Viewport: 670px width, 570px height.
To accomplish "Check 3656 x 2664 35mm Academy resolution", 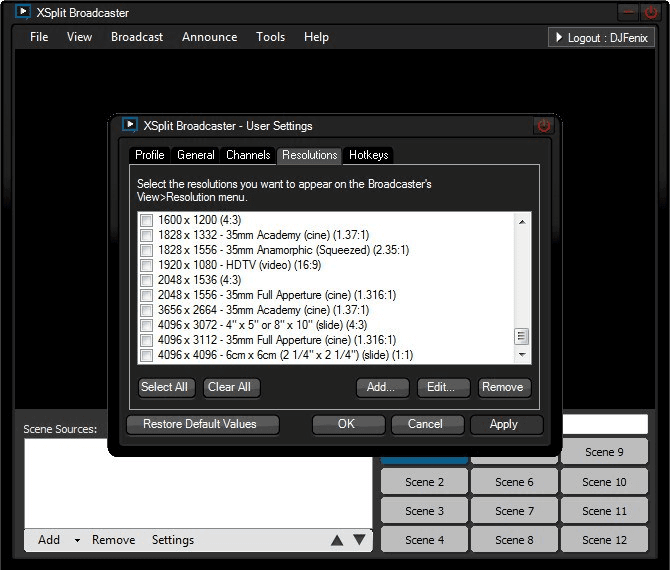I will (x=146, y=310).
